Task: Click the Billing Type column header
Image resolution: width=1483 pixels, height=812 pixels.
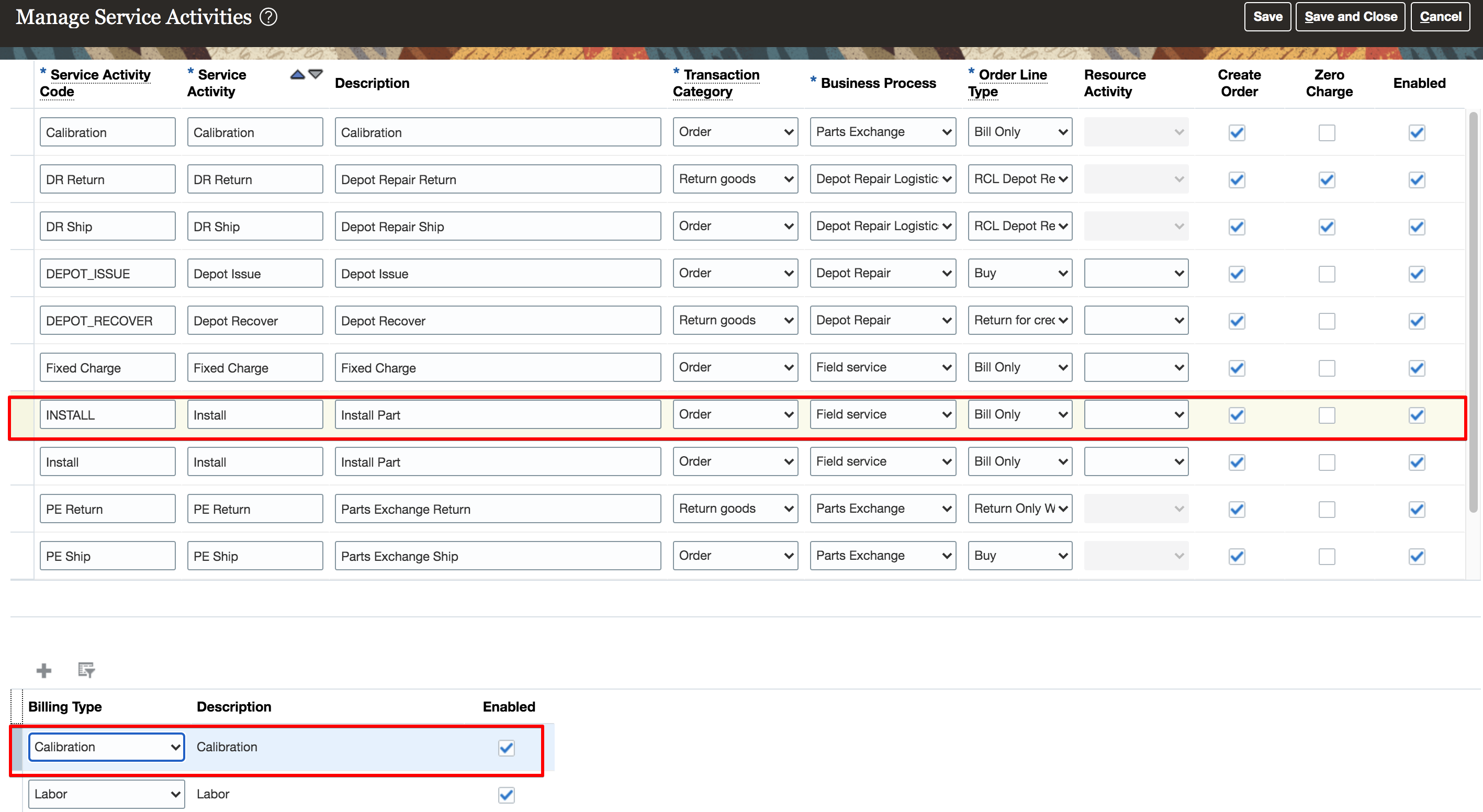Action: coord(65,707)
